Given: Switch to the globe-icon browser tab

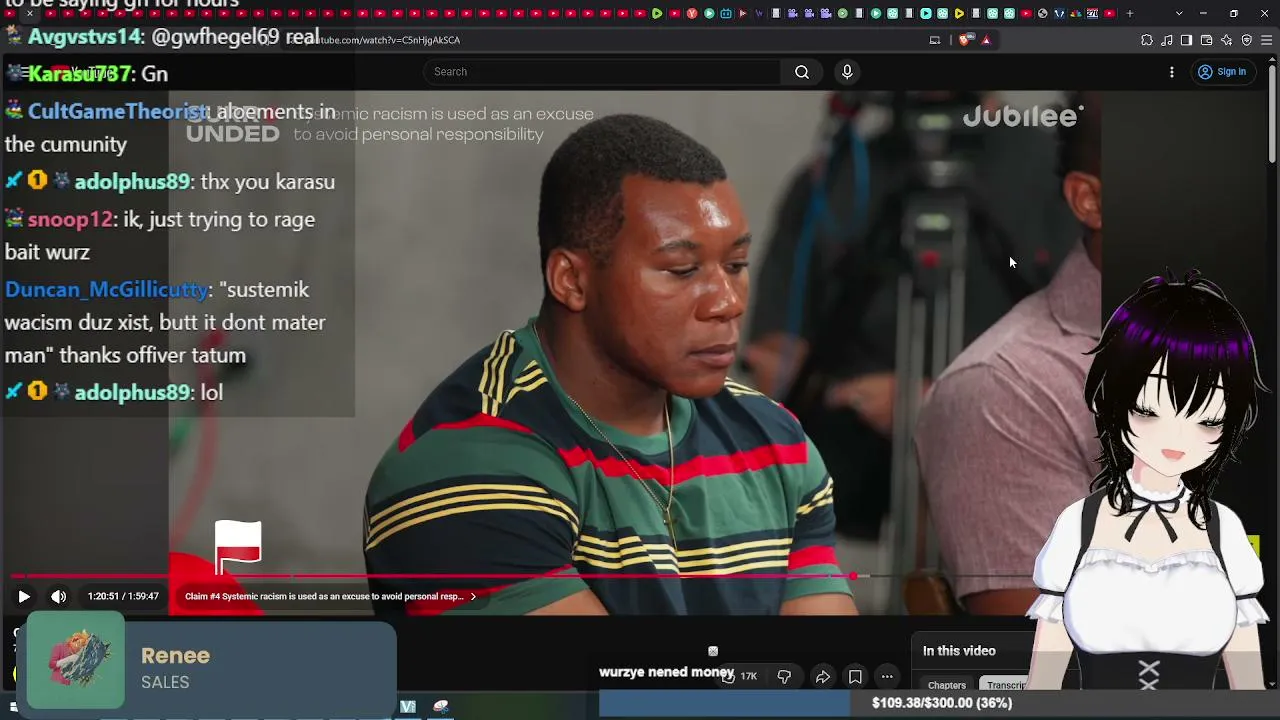Looking at the screenshot, I should click(x=1043, y=14).
